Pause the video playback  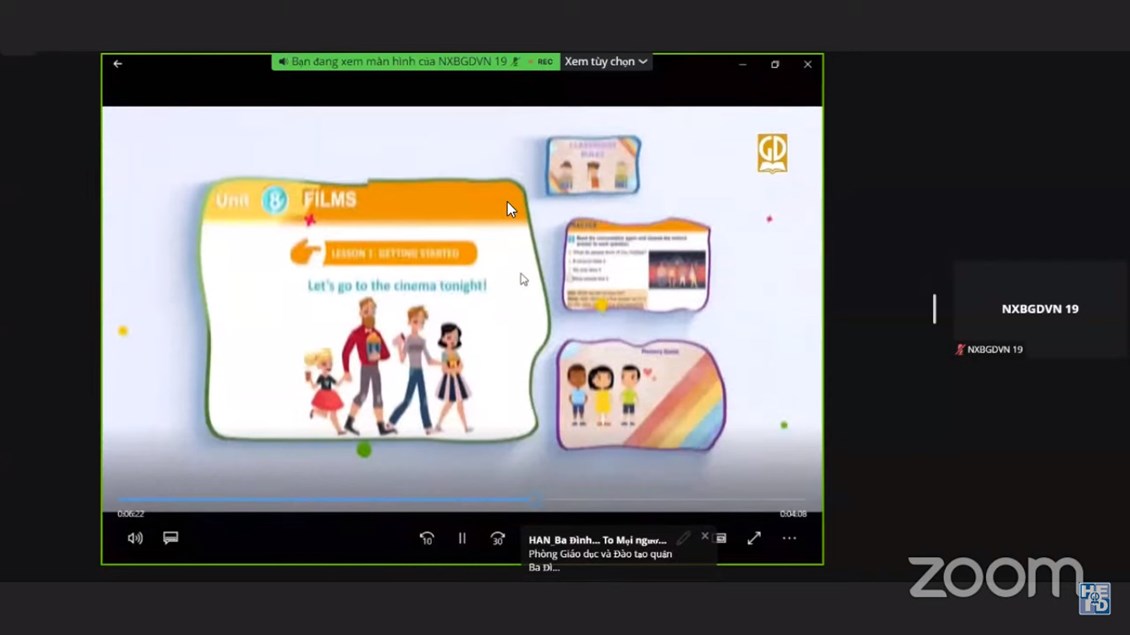[462, 538]
